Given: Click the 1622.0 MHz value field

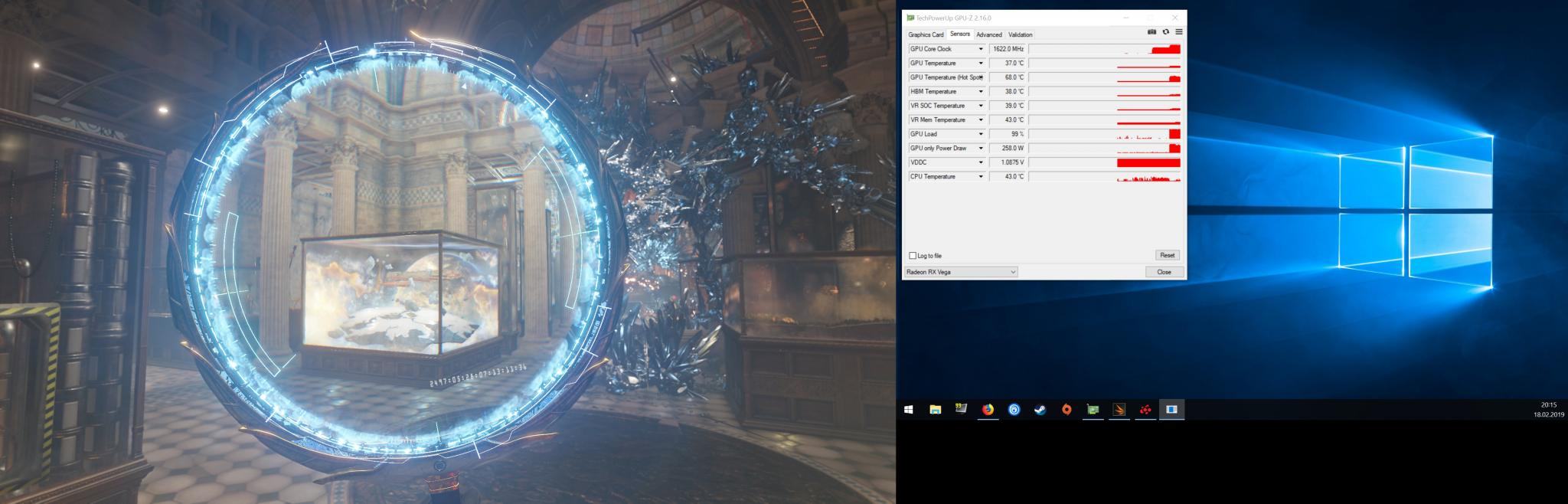Looking at the screenshot, I should click(x=1008, y=49).
